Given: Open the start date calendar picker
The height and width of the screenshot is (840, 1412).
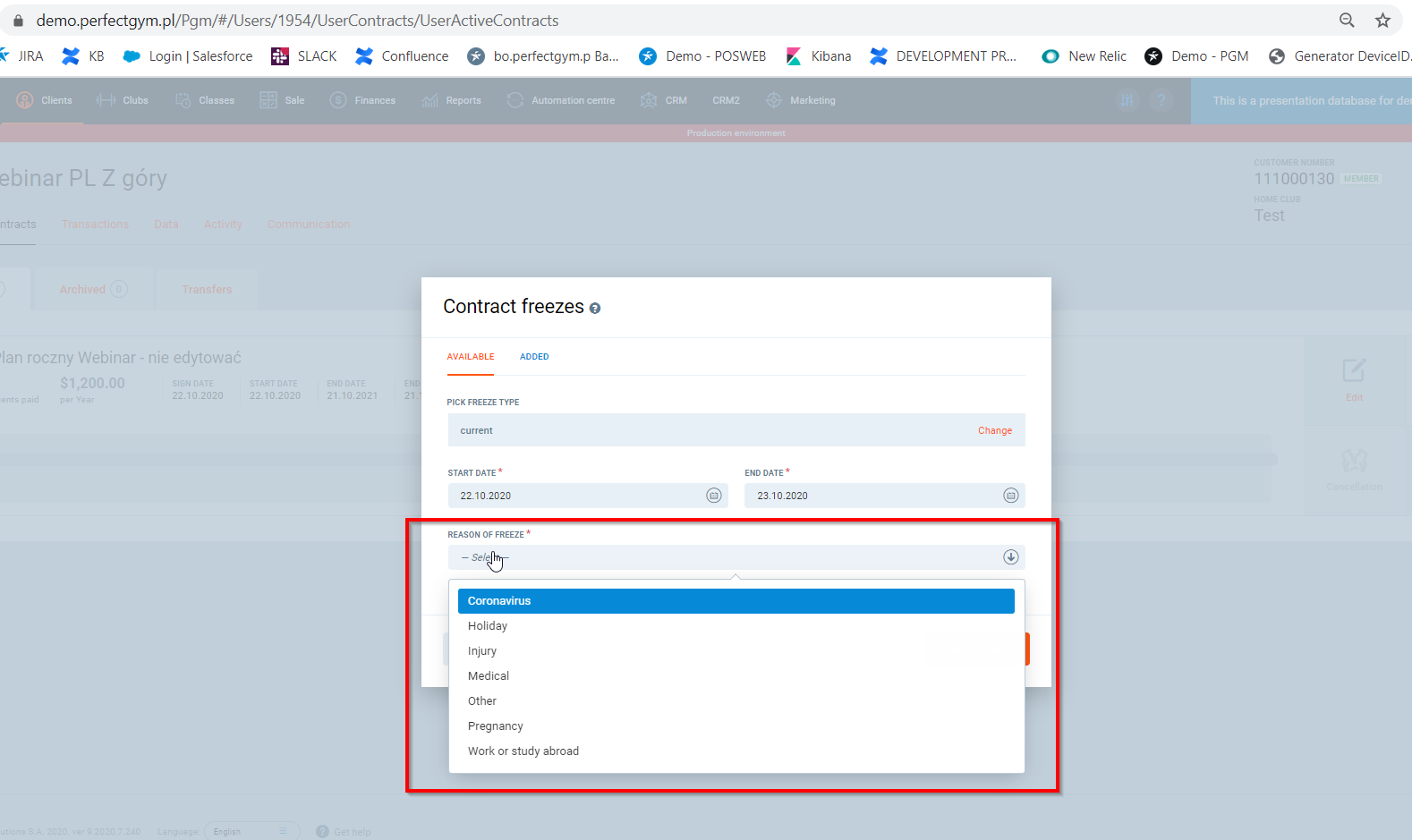Looking at the screenshot, I should pos(713,496).
